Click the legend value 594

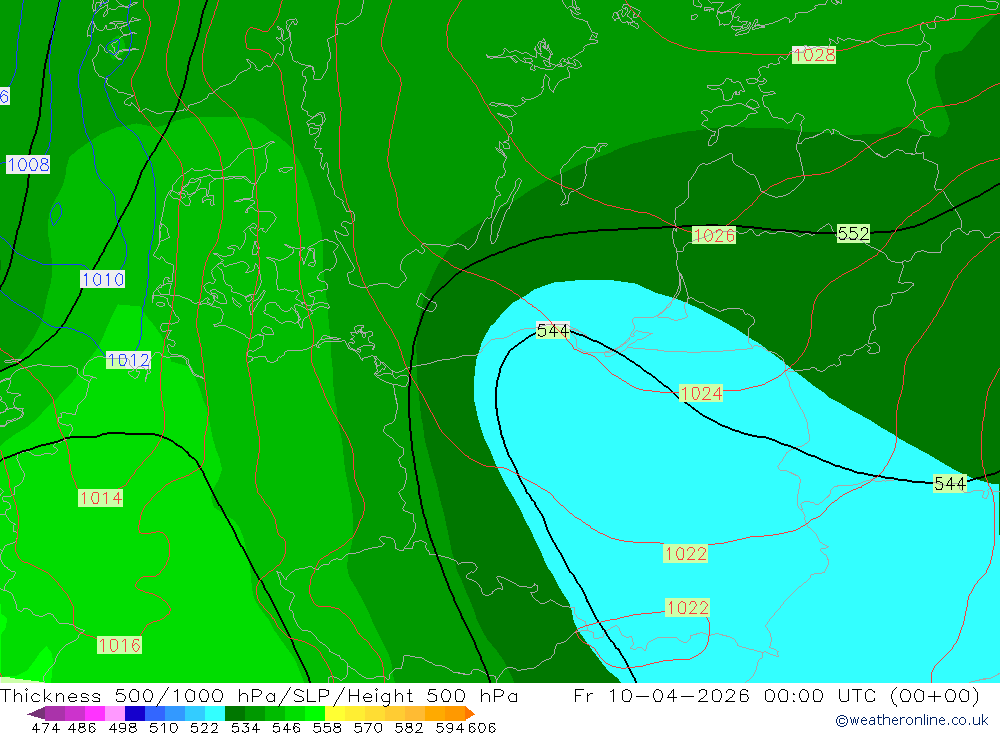point(450,728)
